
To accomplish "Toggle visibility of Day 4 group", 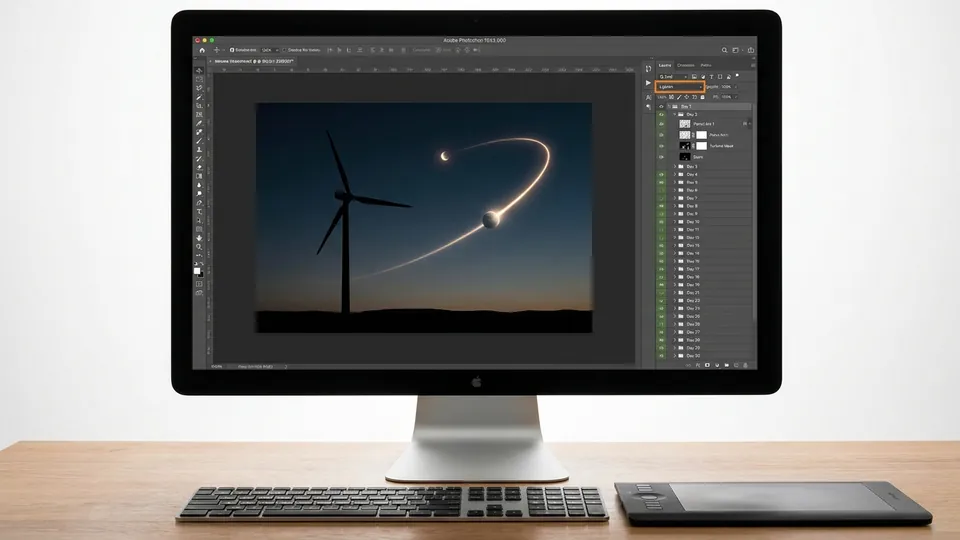I will (x=661, y=174).
